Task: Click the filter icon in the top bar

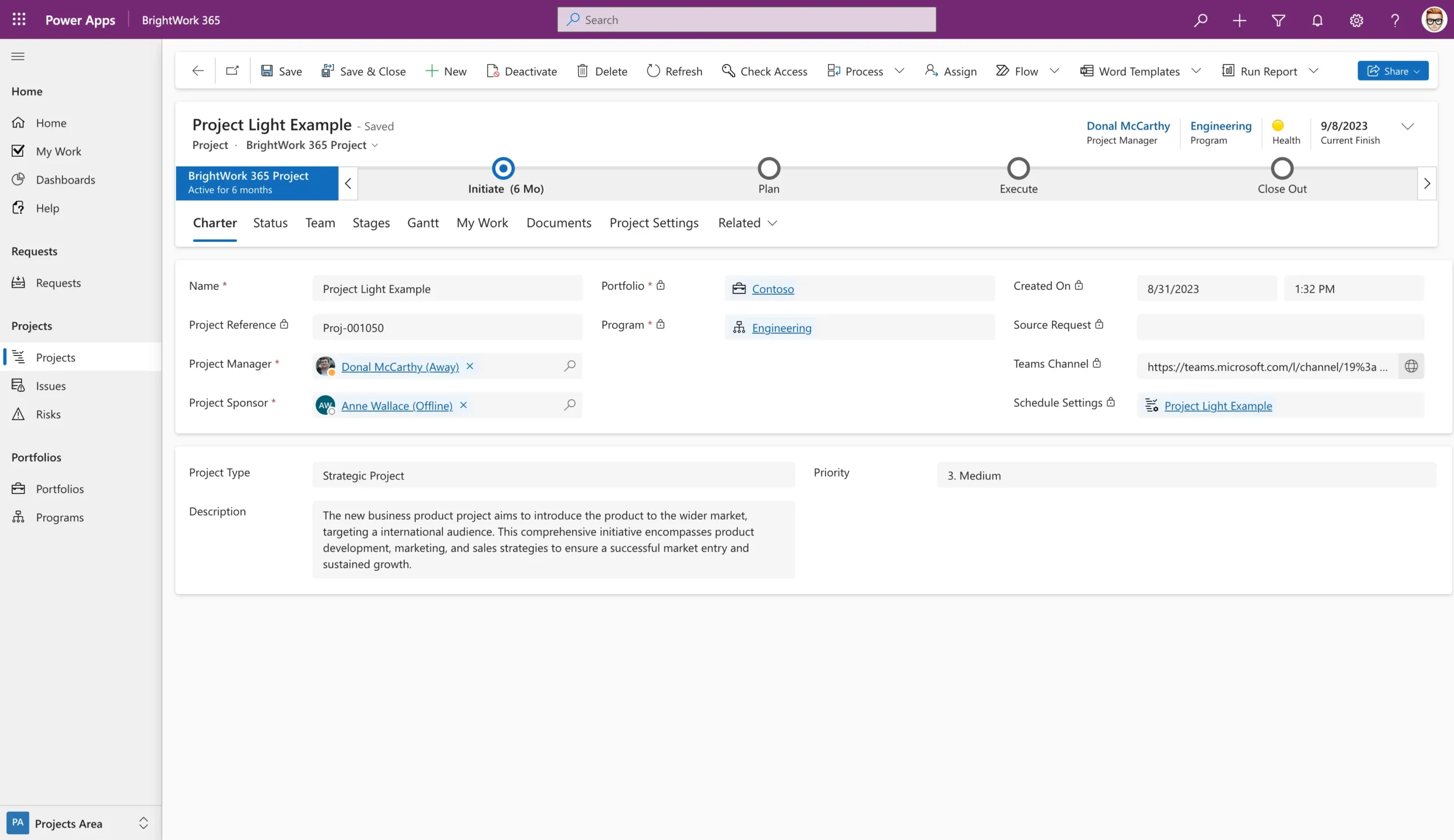Action: 1277,19
